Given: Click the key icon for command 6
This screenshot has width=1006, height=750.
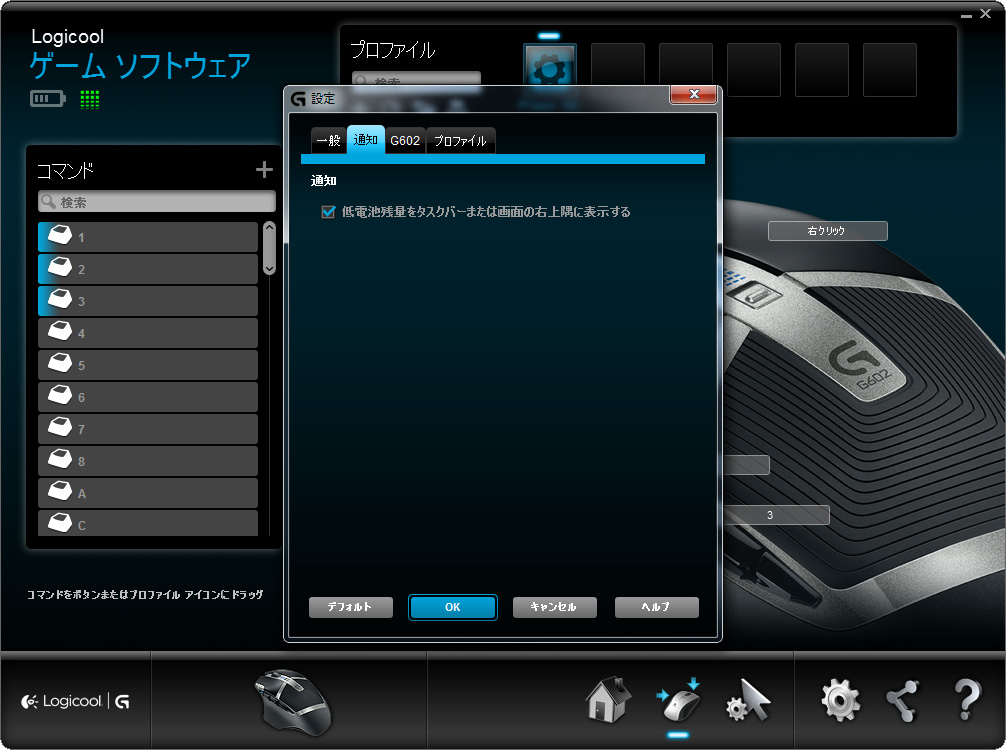Looking at the screenshot, I should point(60,396).
